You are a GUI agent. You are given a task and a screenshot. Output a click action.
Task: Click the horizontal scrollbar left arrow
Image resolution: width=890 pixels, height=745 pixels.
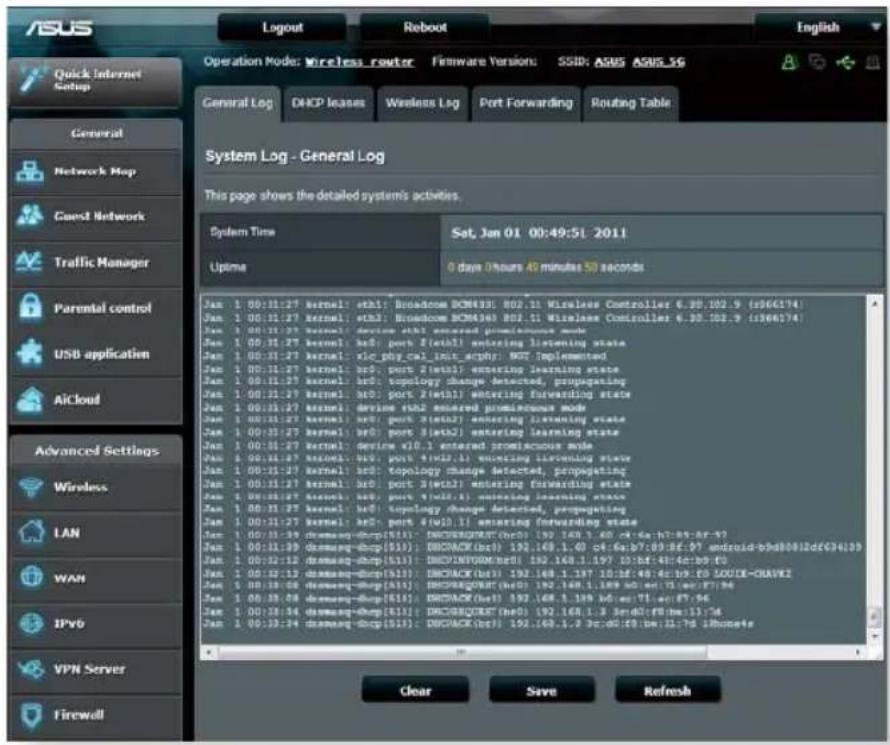208,653
